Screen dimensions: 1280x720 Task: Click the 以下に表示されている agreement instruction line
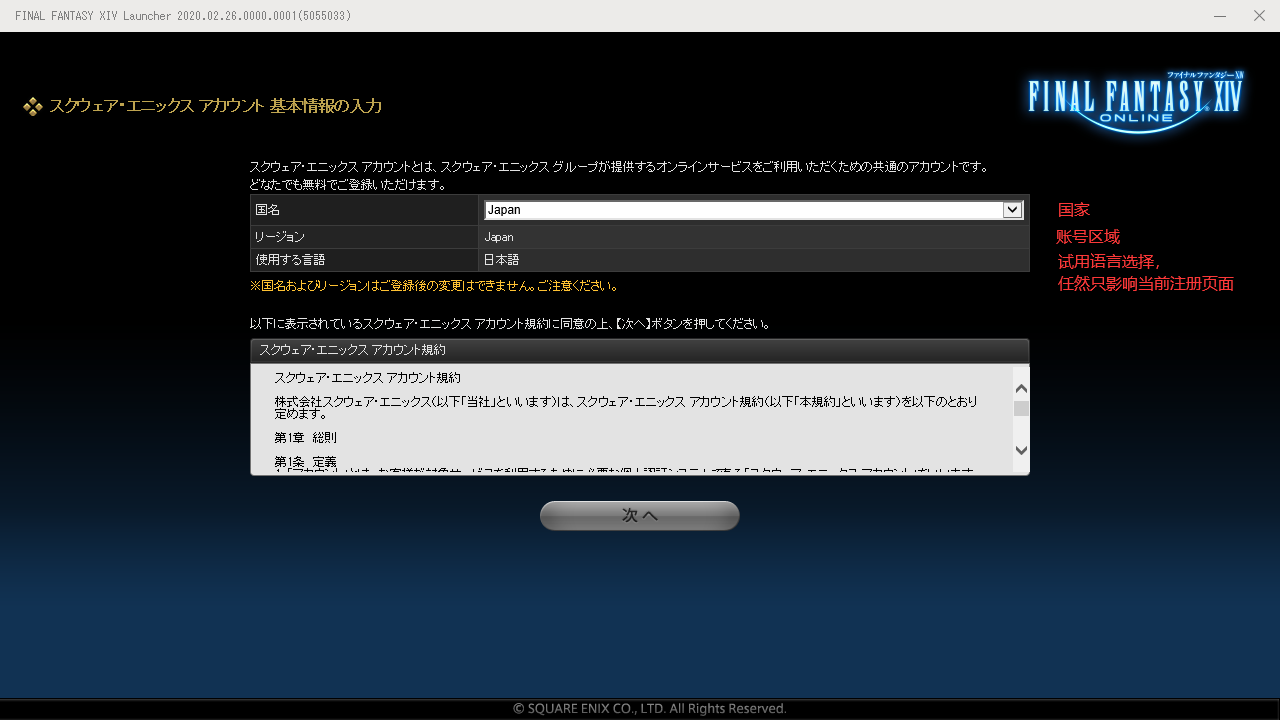pyautogui.click(x=510, y=324)
